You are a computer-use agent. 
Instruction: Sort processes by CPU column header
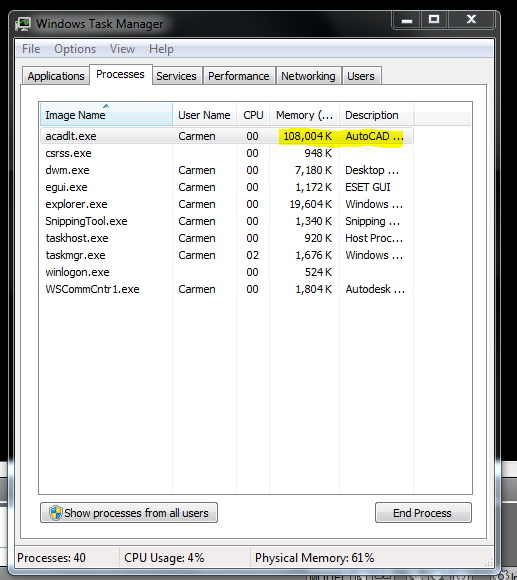[253, 115]
